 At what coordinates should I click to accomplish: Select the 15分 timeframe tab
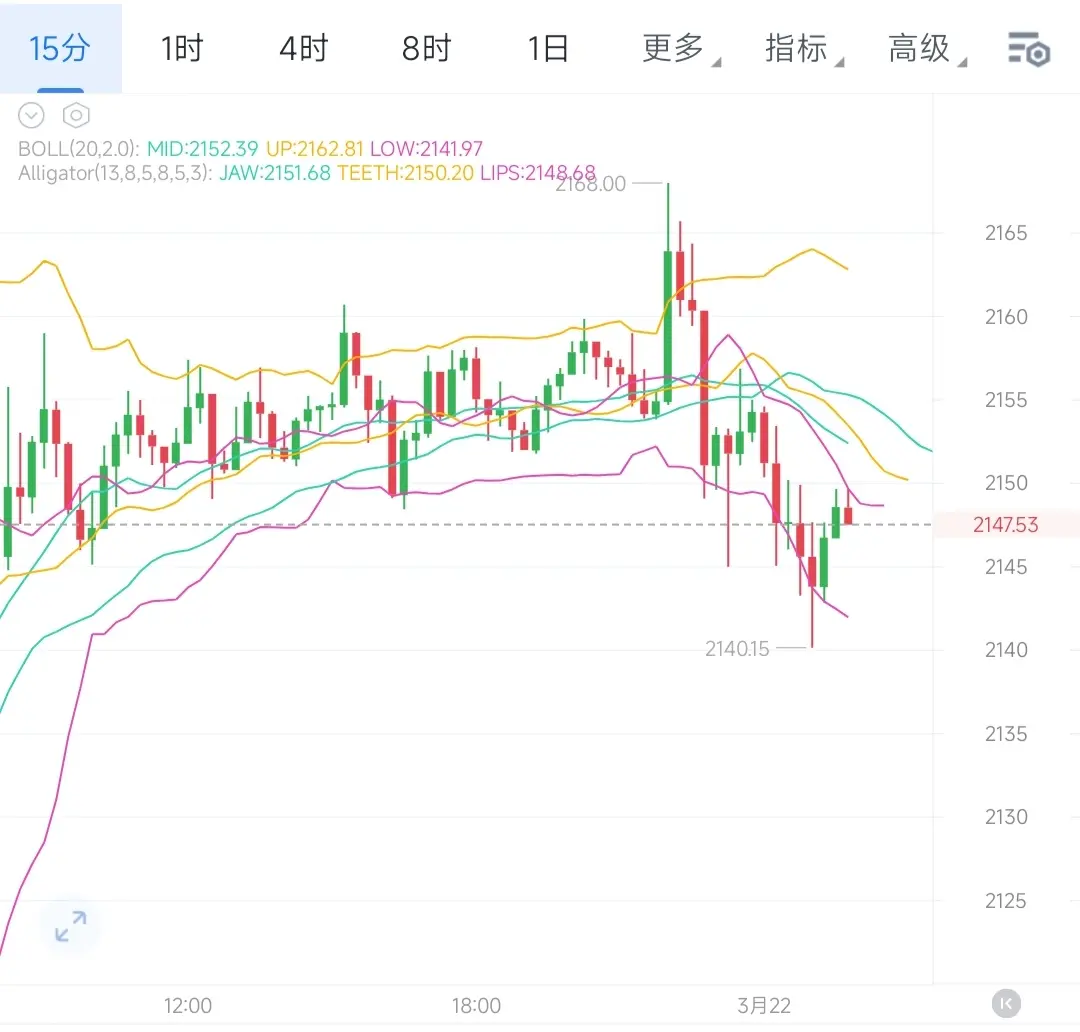point(60,48)
